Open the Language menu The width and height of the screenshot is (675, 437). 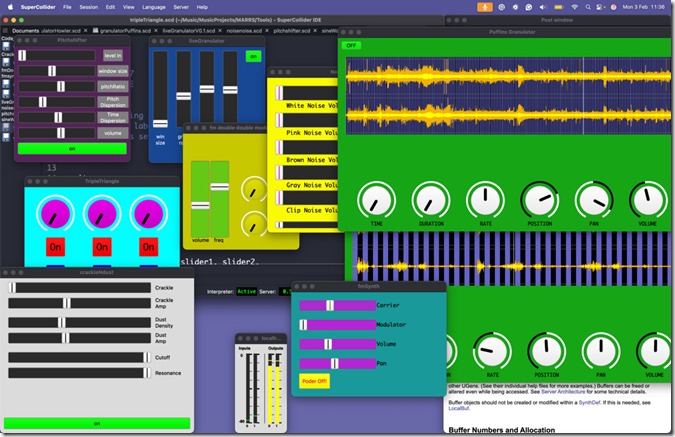coord(154,7)
